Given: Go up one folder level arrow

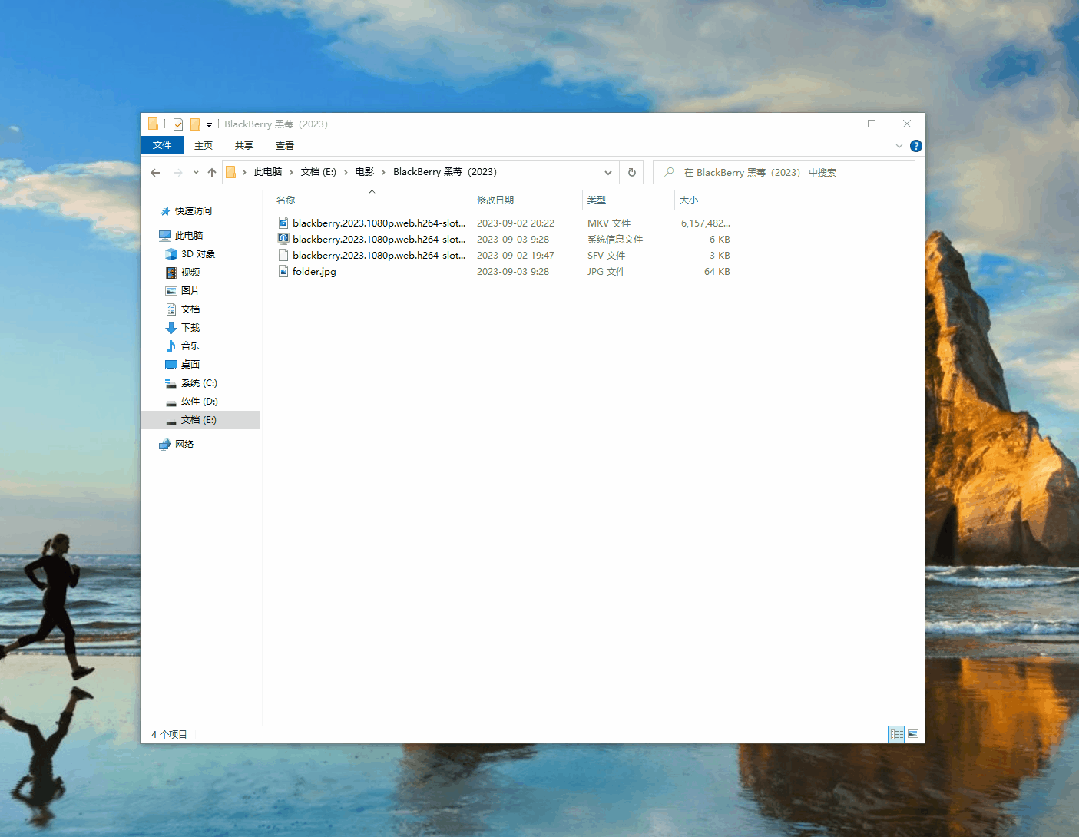Looking at the screenshot, I should coord(212,172).
